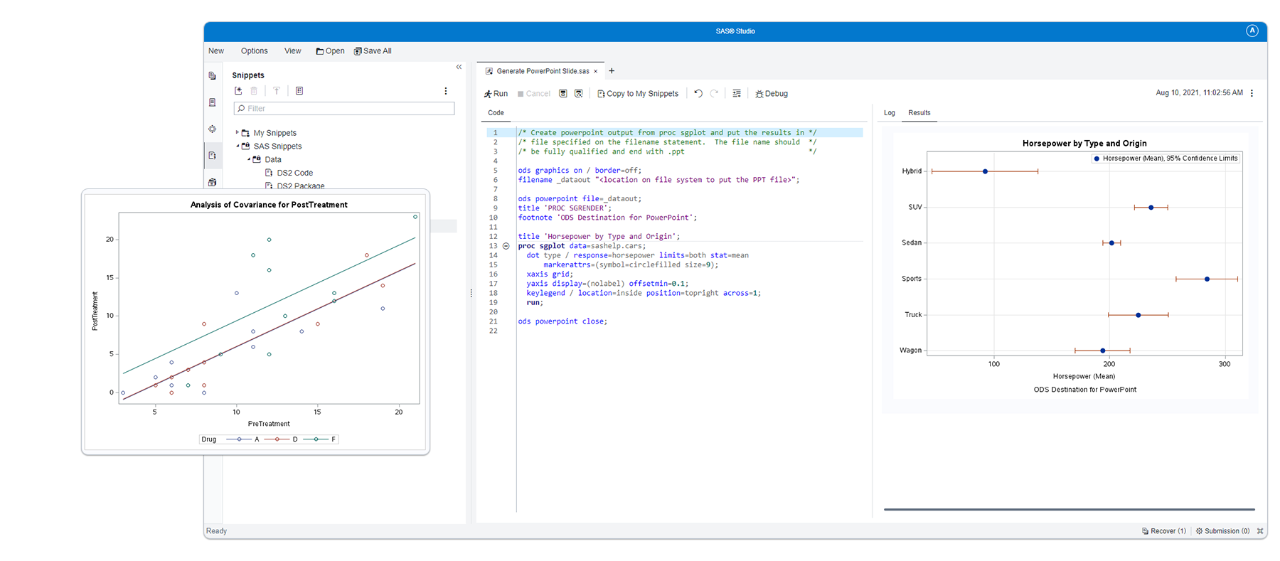Open the Options menu
The height and width of the screenshot is (561, 1280).
click(x=254, y=51)
